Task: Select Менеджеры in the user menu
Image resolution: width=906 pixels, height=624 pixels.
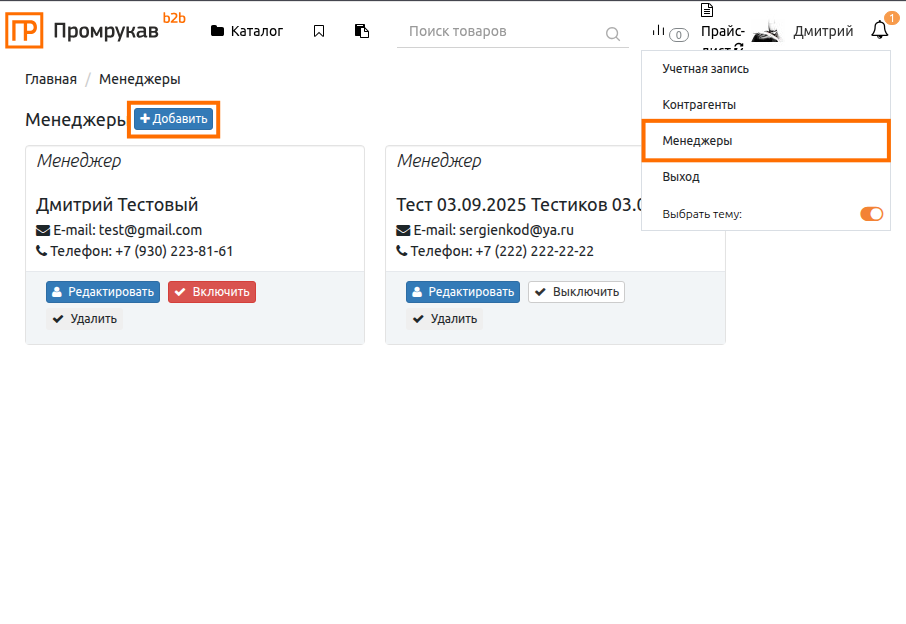Action: 698,141
